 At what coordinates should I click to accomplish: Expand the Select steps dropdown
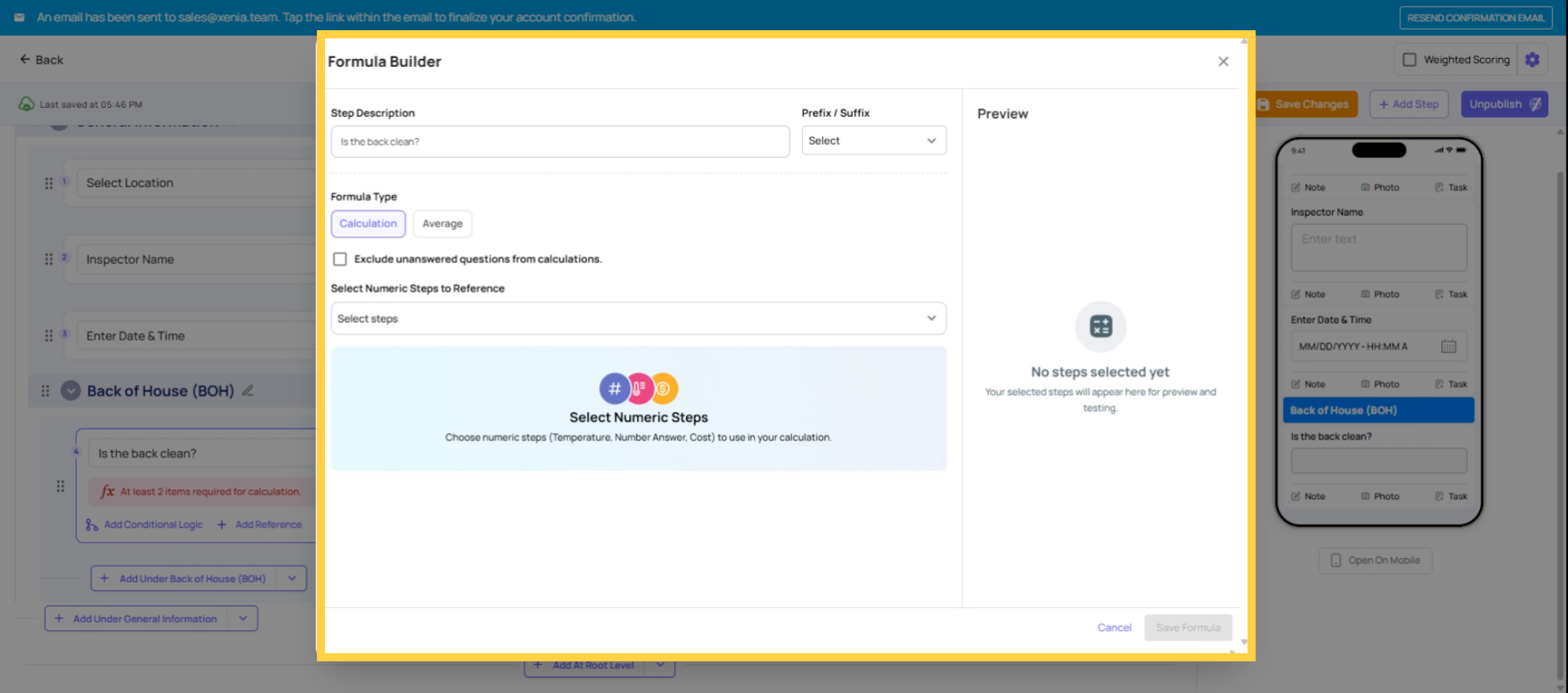tap(638, 319)
